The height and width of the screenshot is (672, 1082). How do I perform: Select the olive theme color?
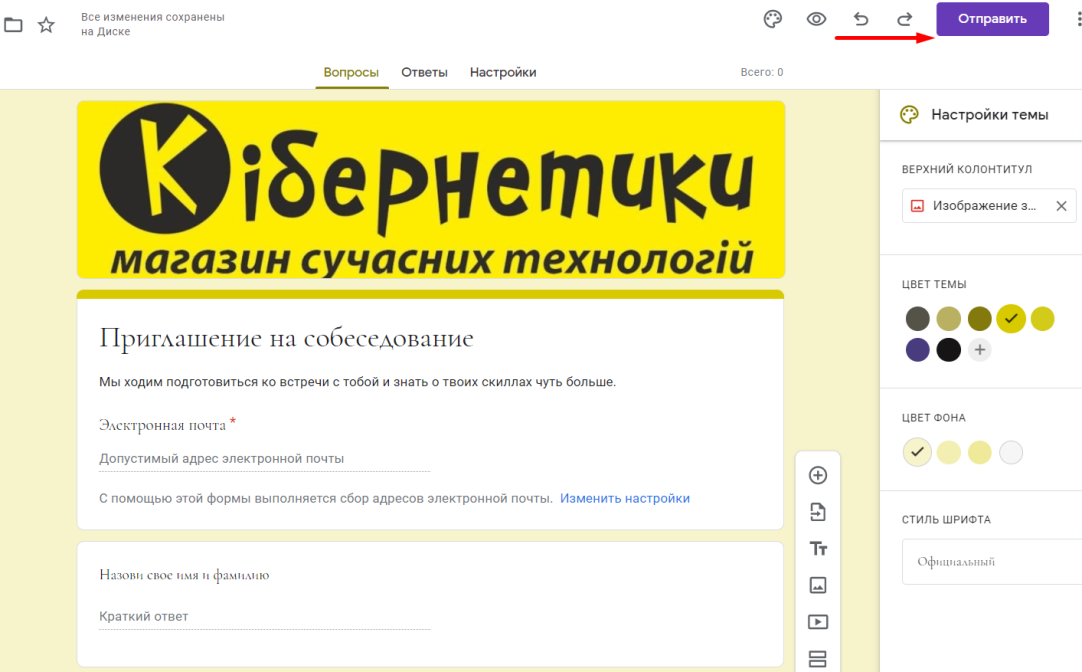point(980,319)
